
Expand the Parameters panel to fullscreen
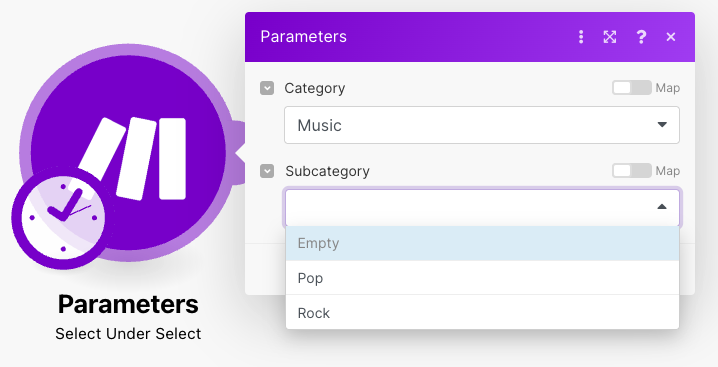609,37
